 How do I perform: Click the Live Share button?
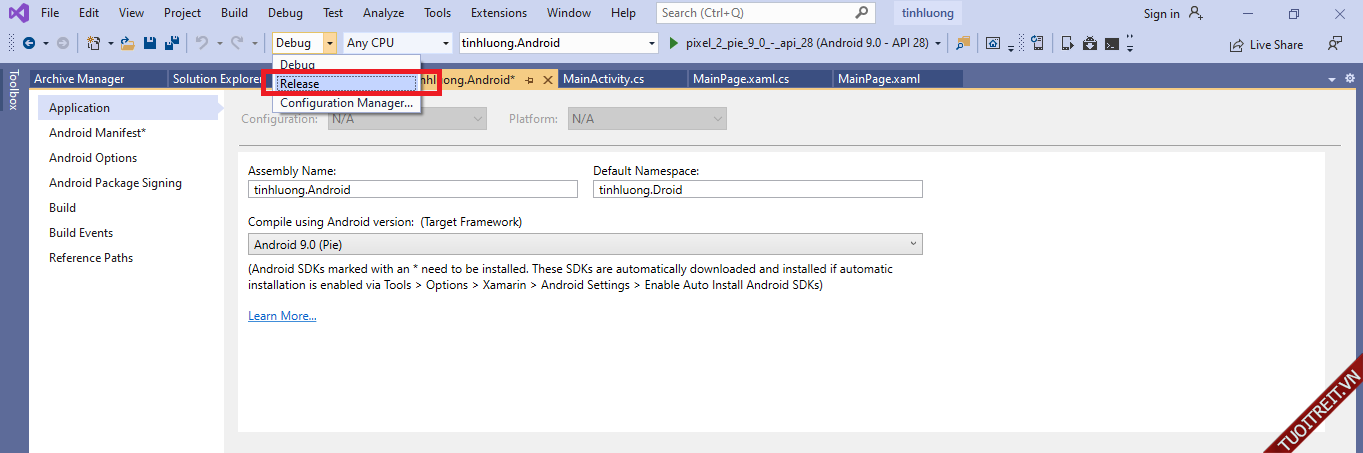click(1267, 44)
